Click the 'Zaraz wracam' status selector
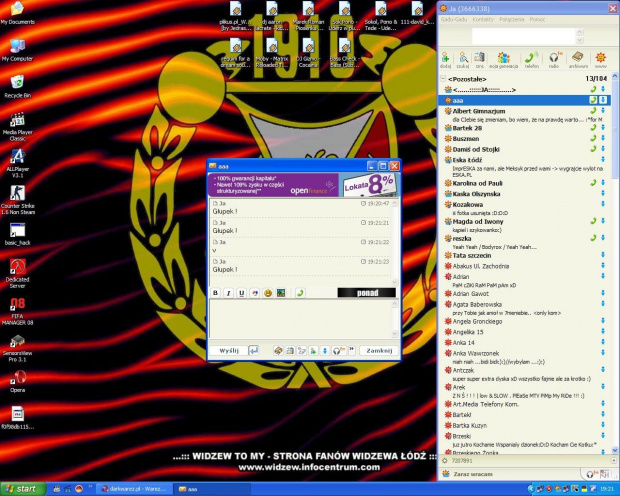The width and height of the screenshot is (620, 496). [x=473, y=474]
